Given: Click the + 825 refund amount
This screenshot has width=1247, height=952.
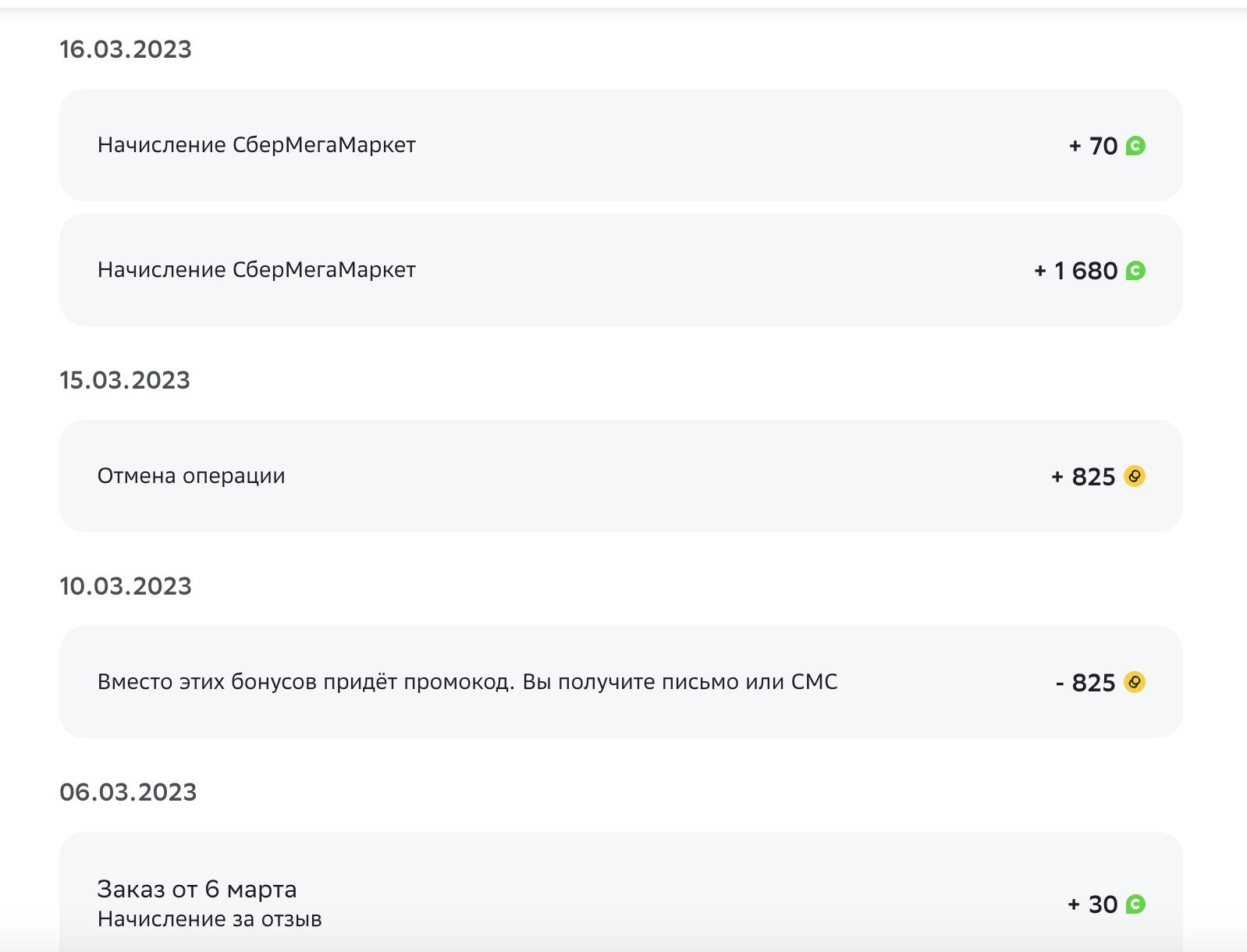Looking at the screenshot, I should tap(1084, 477).
